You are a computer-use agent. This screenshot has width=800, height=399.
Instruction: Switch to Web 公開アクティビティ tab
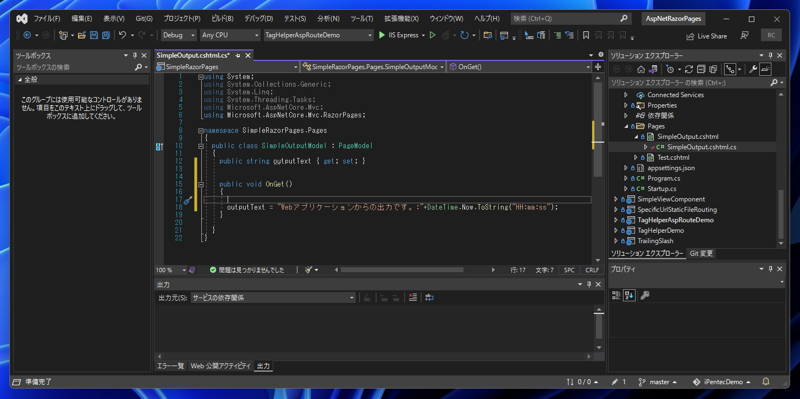point(220,366)
